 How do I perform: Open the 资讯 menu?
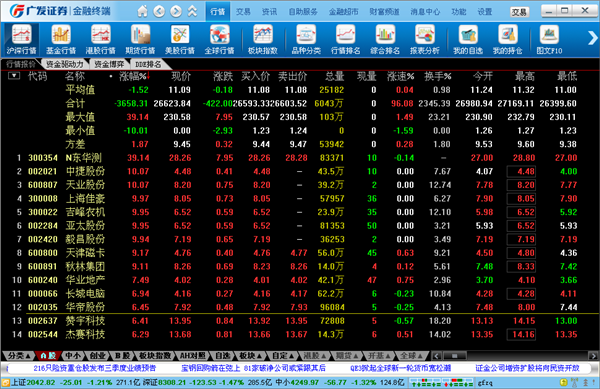269,12
